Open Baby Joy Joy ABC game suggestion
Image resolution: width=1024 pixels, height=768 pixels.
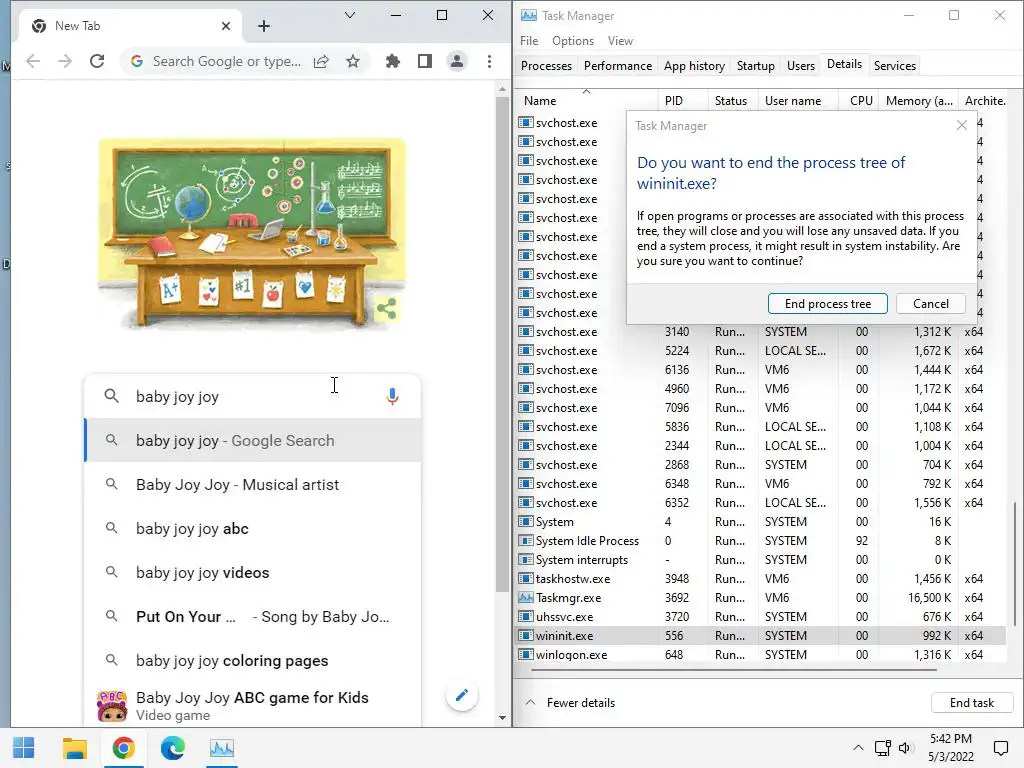click(x=253, y=705)
